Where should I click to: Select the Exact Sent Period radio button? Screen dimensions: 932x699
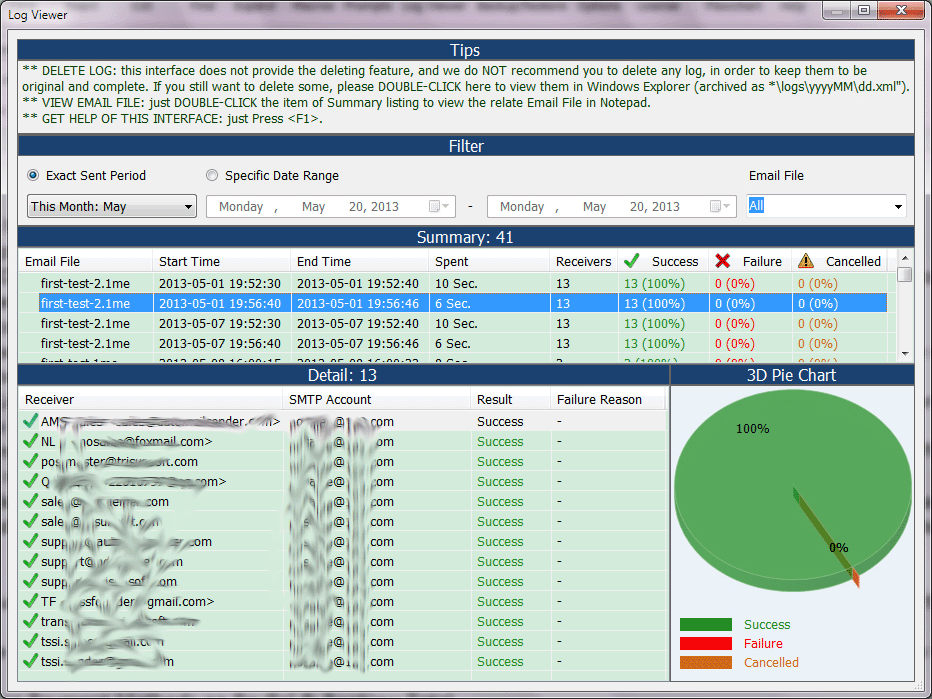[33, 176]
